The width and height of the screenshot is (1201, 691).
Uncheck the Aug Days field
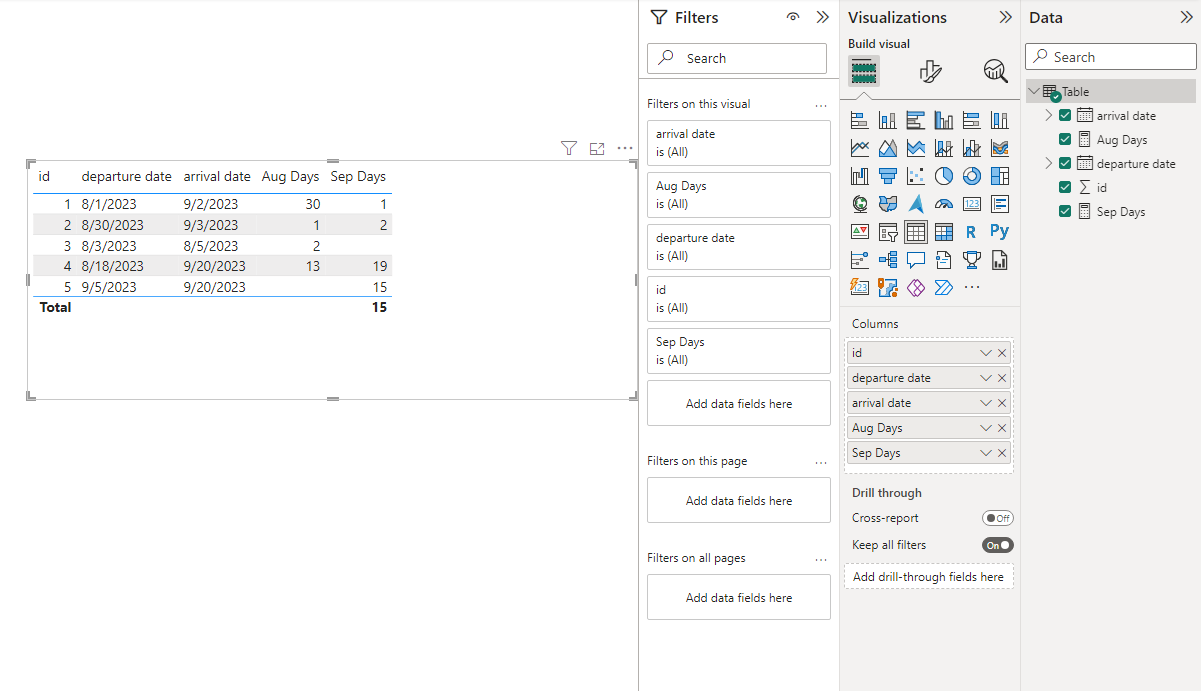coord(1065,139)
